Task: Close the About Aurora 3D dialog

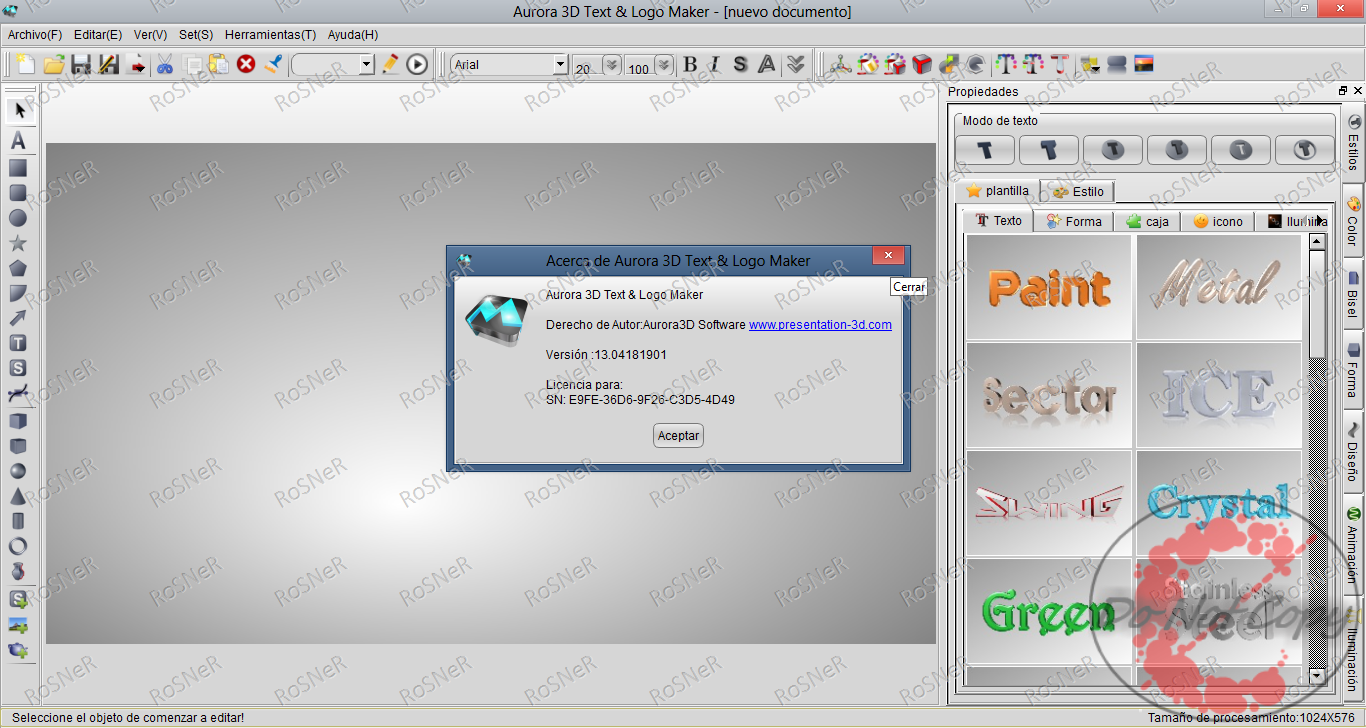Action: [888, 256]
